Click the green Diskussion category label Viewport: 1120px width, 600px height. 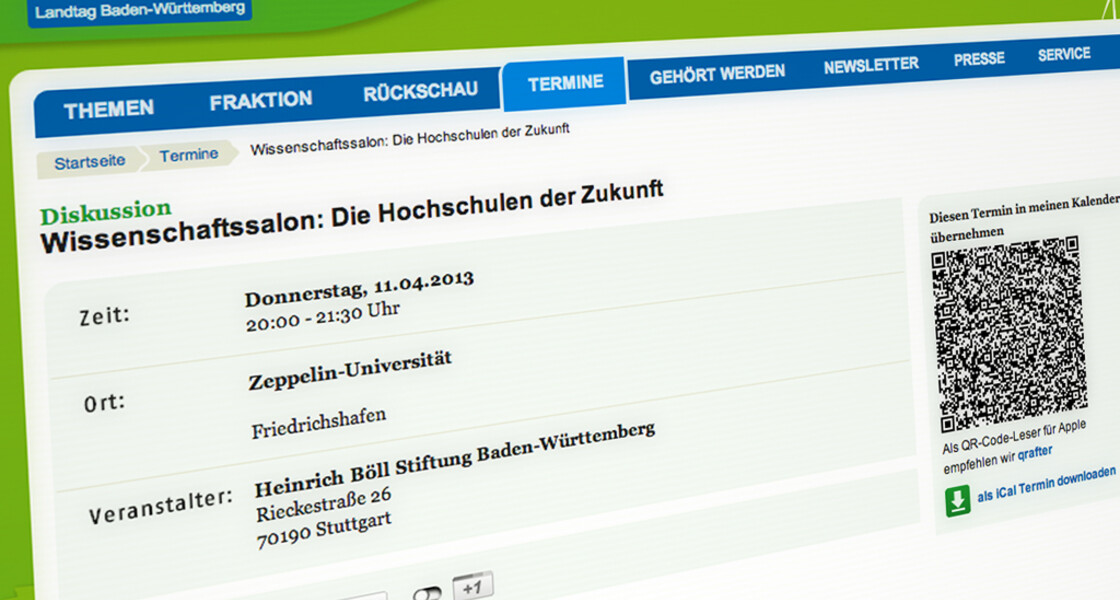point(106,212)
